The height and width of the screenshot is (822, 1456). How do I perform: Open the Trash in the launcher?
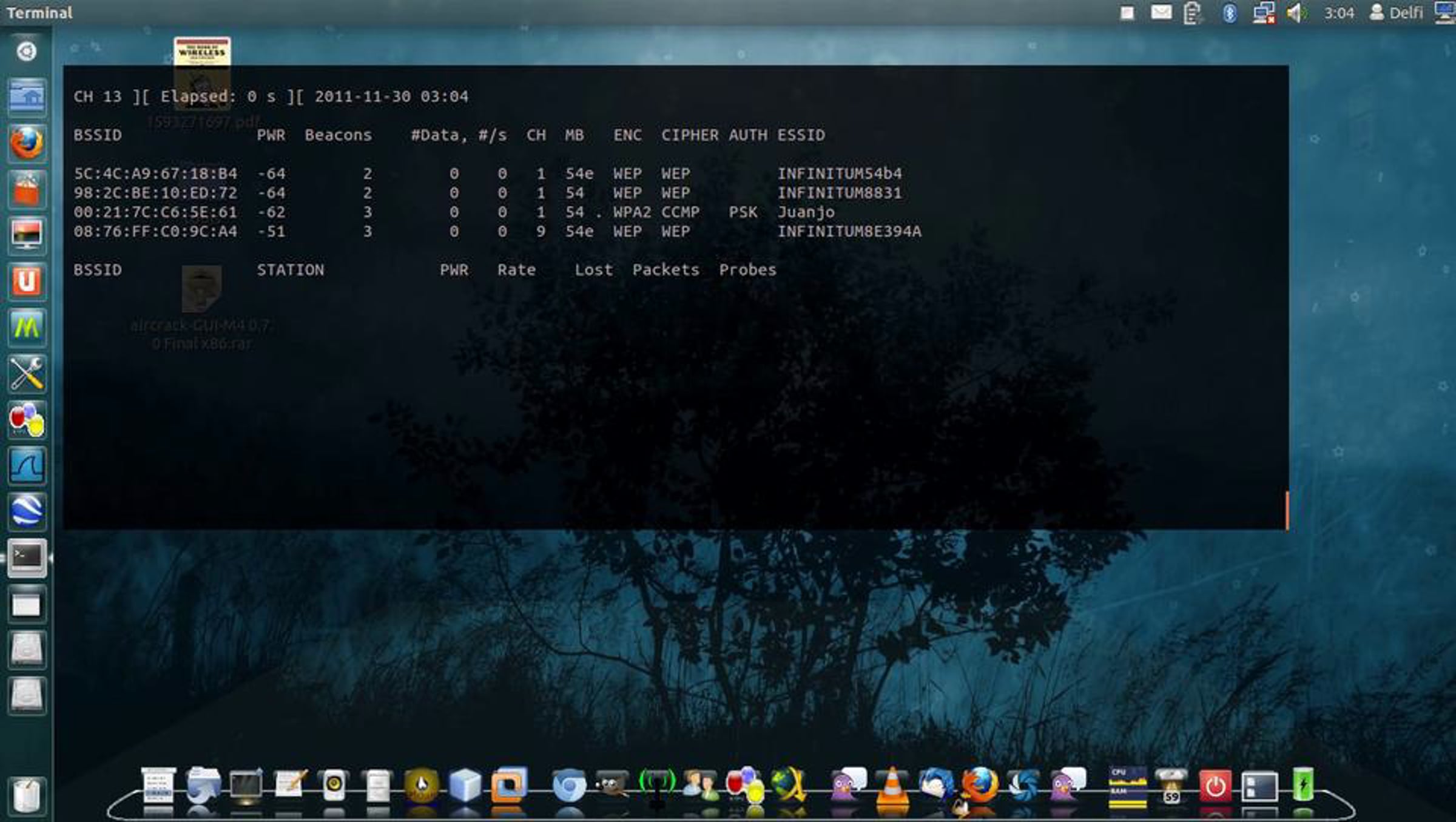(x=27, y=795)
